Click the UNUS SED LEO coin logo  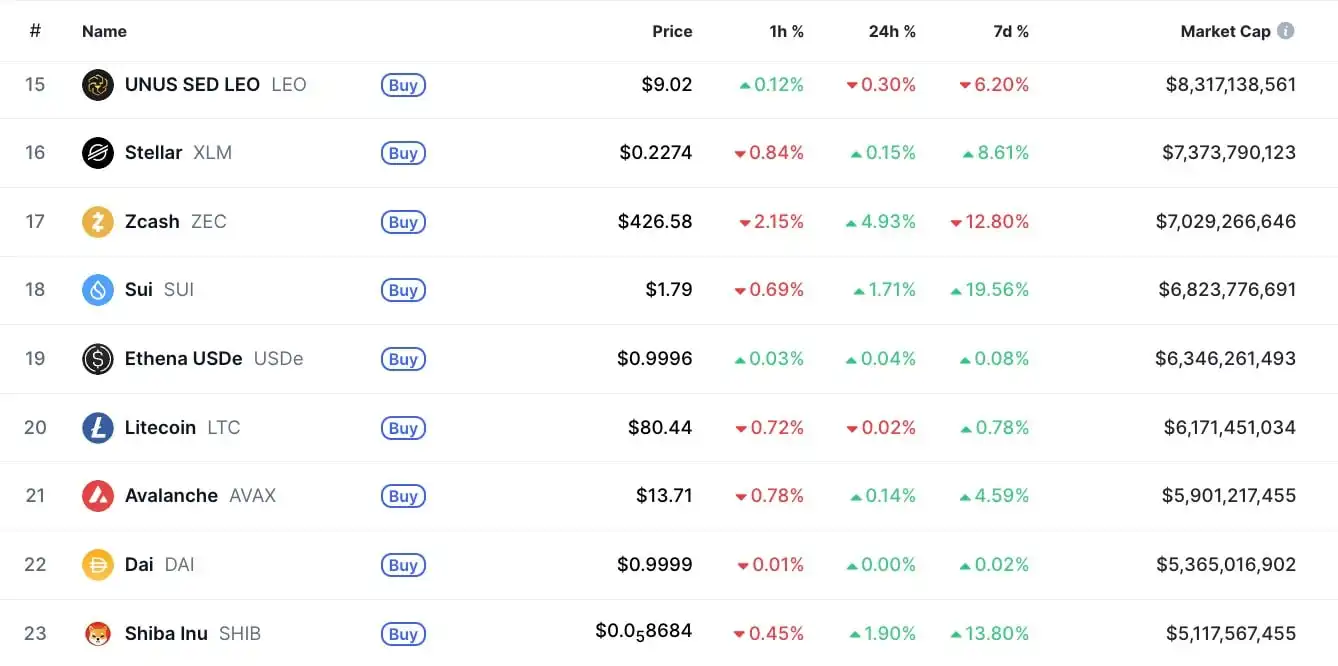97,84
